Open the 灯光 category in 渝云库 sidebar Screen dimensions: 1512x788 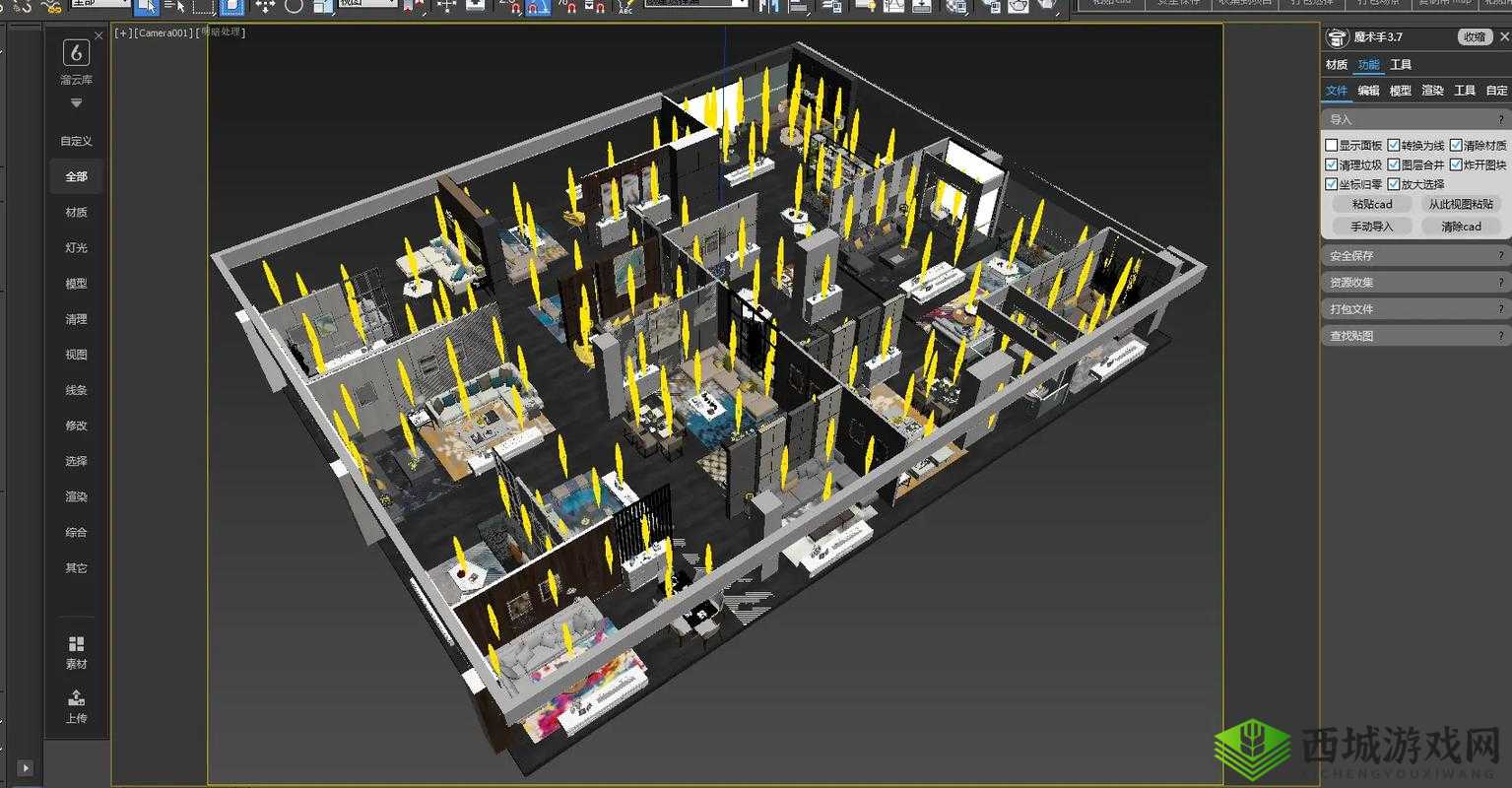pos(76,247)
